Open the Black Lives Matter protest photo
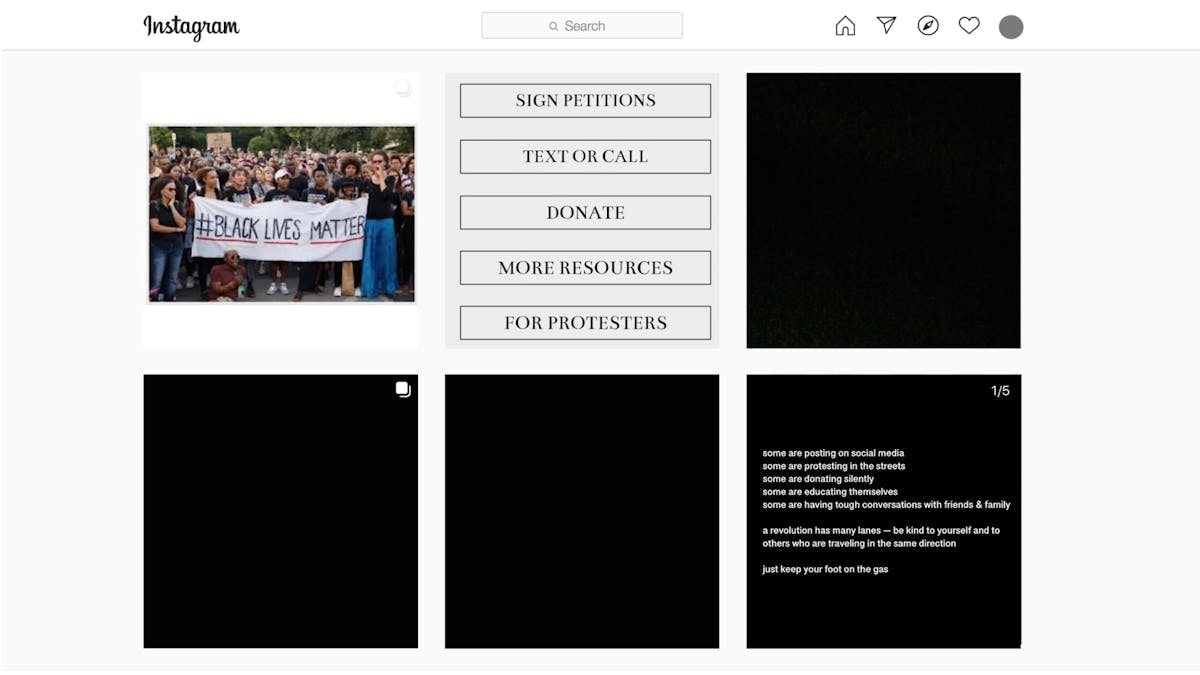Screen dimensions: 1200x675 (x=281, y=213)
